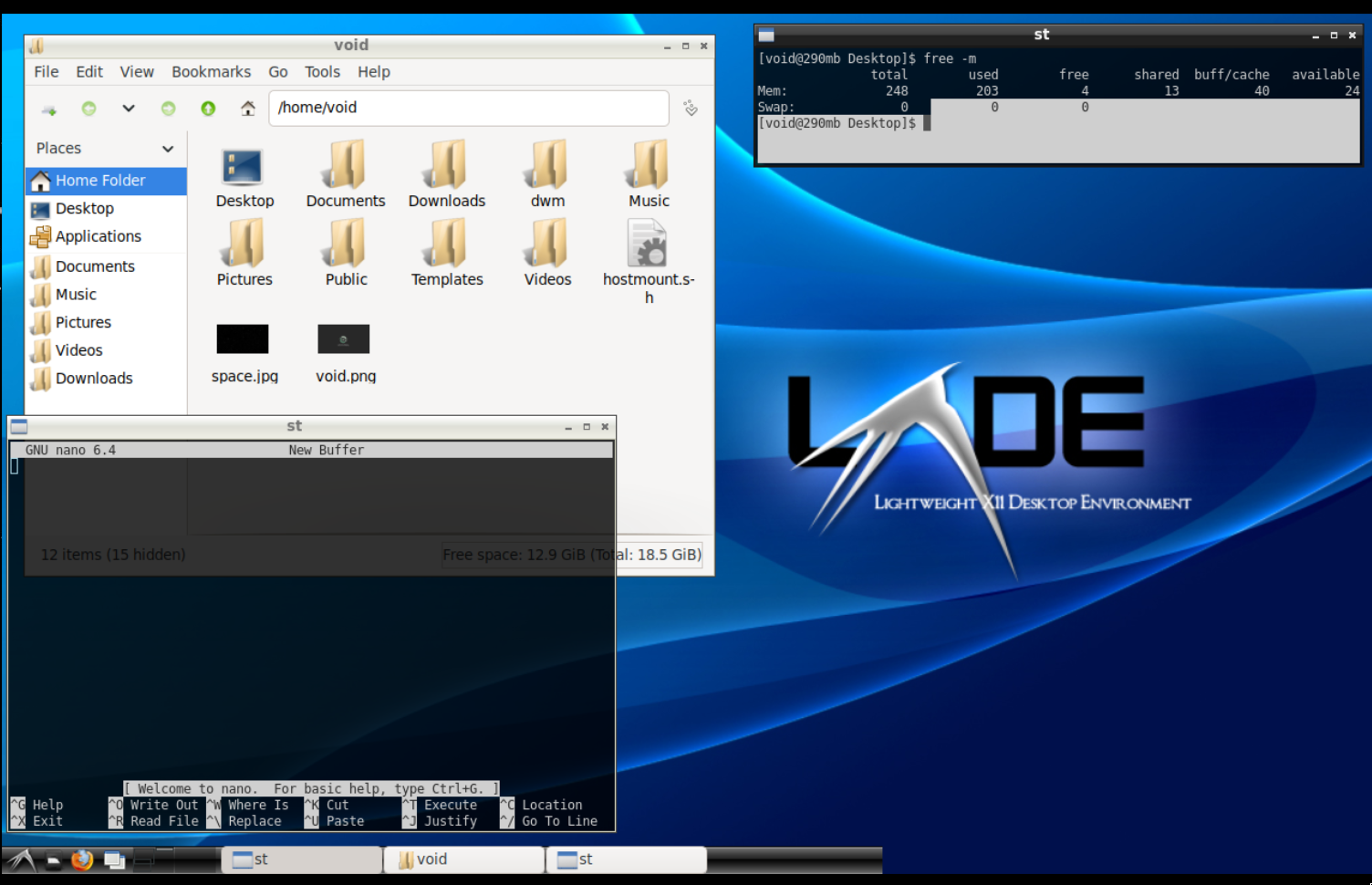Expand the Places side pane dropdown
The width and height of the screenshot is (1372, 885).
168,149
